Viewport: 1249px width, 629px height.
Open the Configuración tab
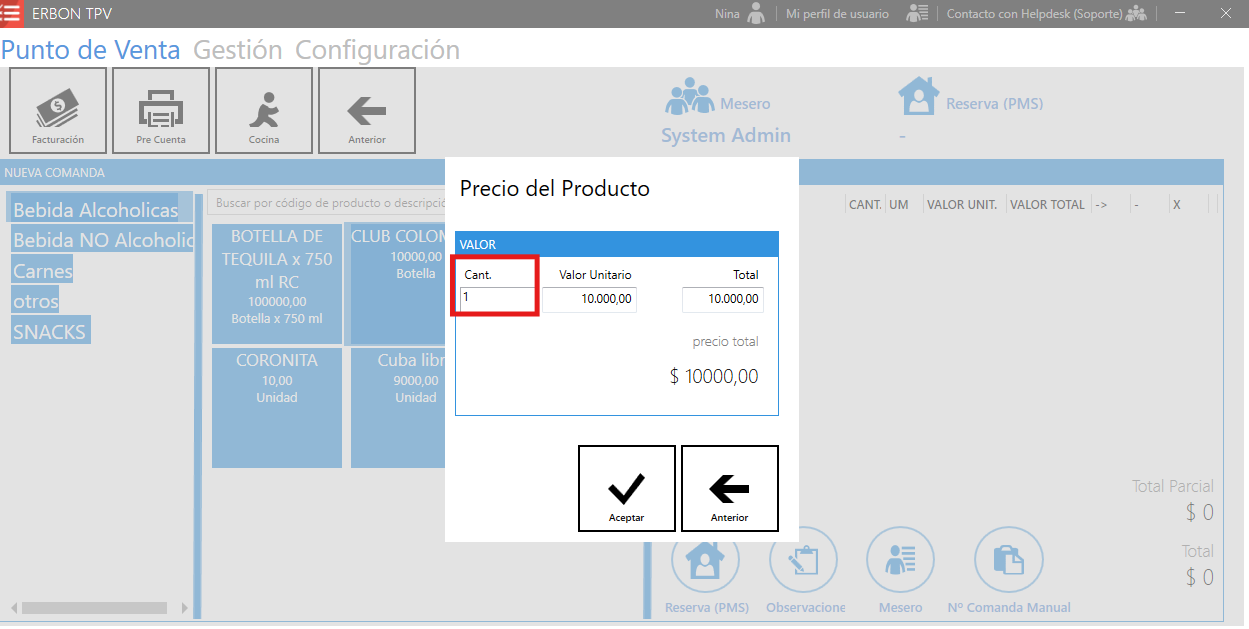(377, 50)
